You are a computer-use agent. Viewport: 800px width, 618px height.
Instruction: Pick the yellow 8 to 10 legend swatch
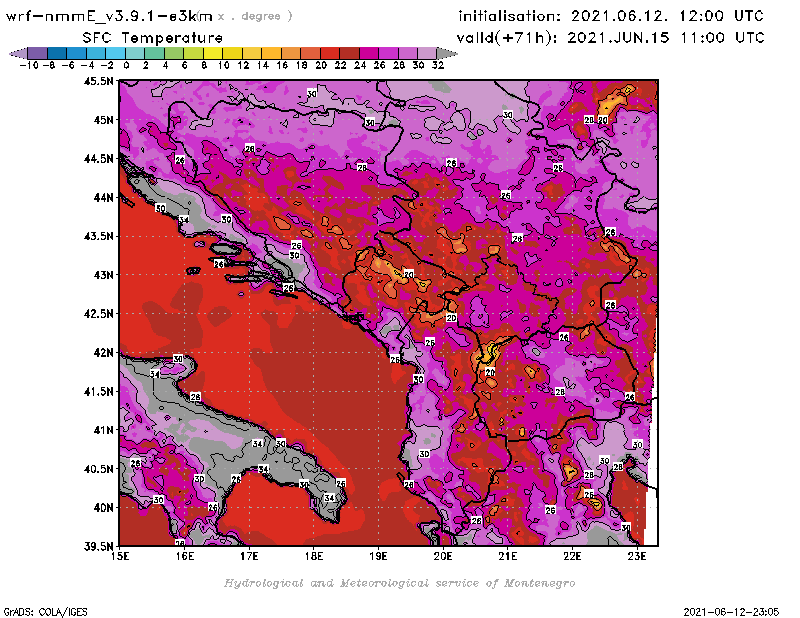tap(213, 53)
